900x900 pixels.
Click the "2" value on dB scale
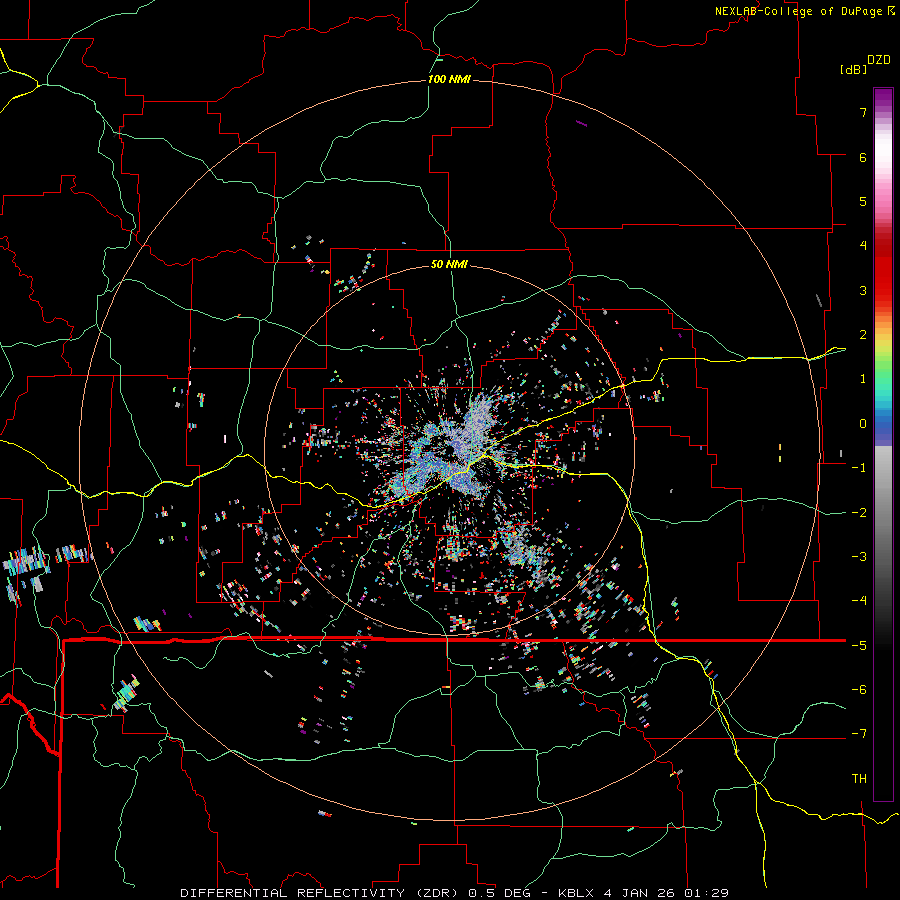click(x=863, y=335)
